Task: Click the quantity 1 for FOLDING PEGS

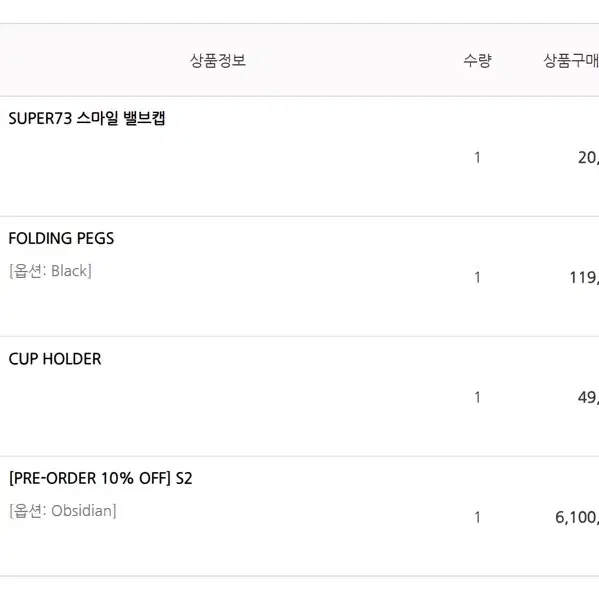Action: click(x=477, y=277)
